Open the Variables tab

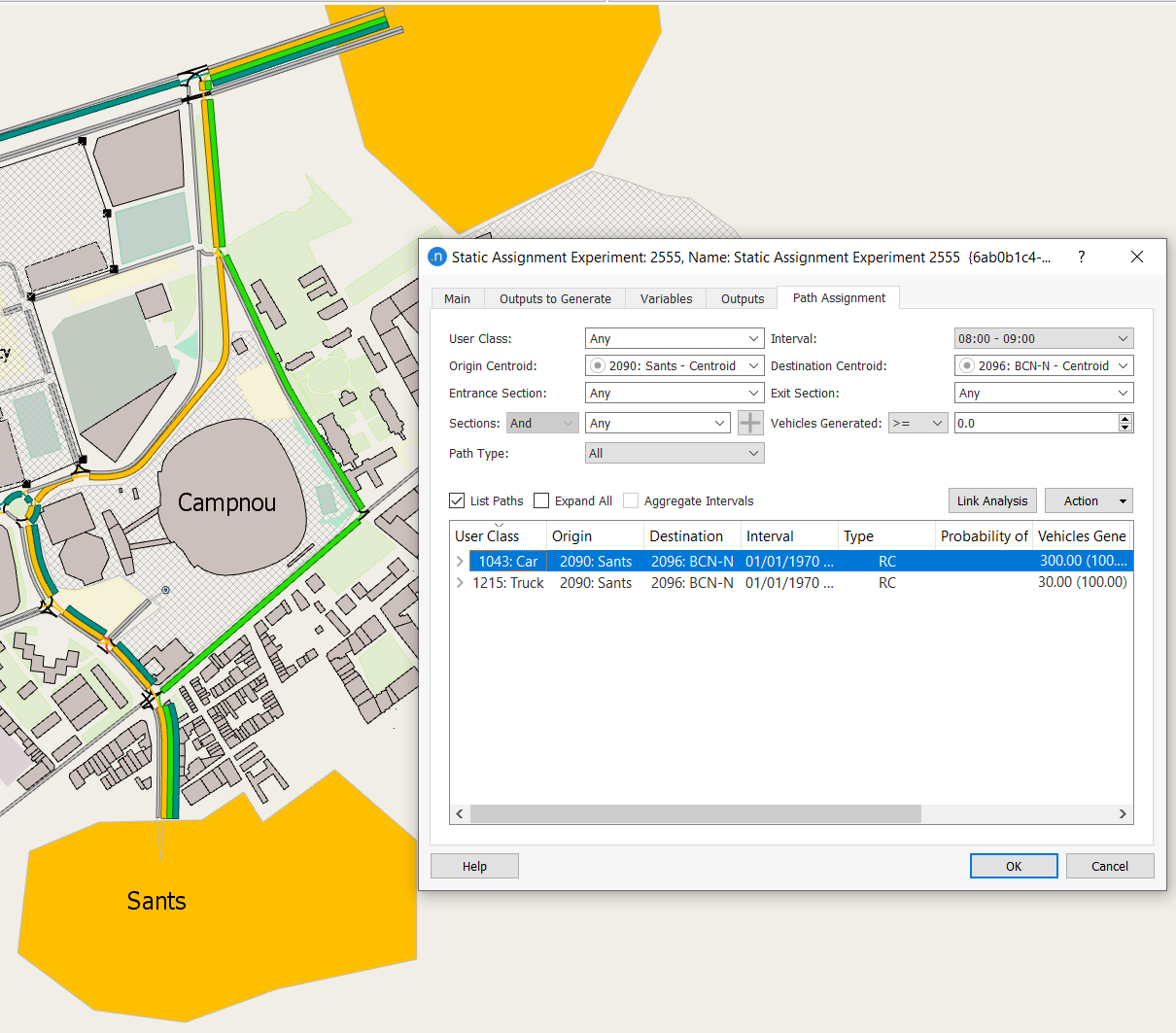666,298
